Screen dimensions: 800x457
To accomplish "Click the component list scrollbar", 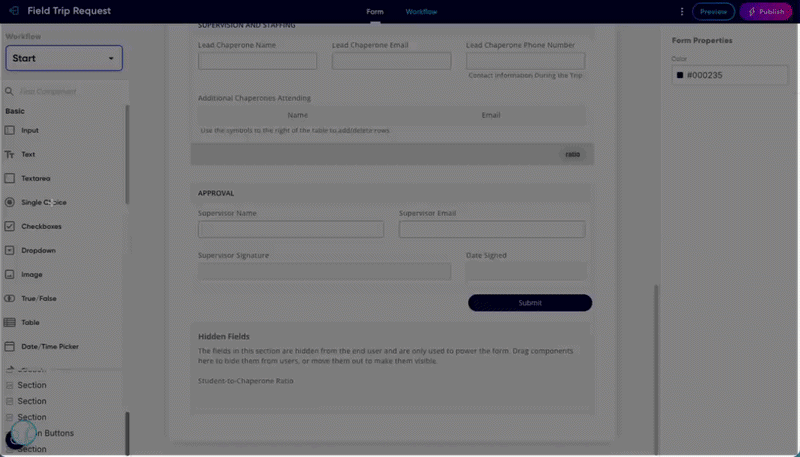I will coord(127,155).
